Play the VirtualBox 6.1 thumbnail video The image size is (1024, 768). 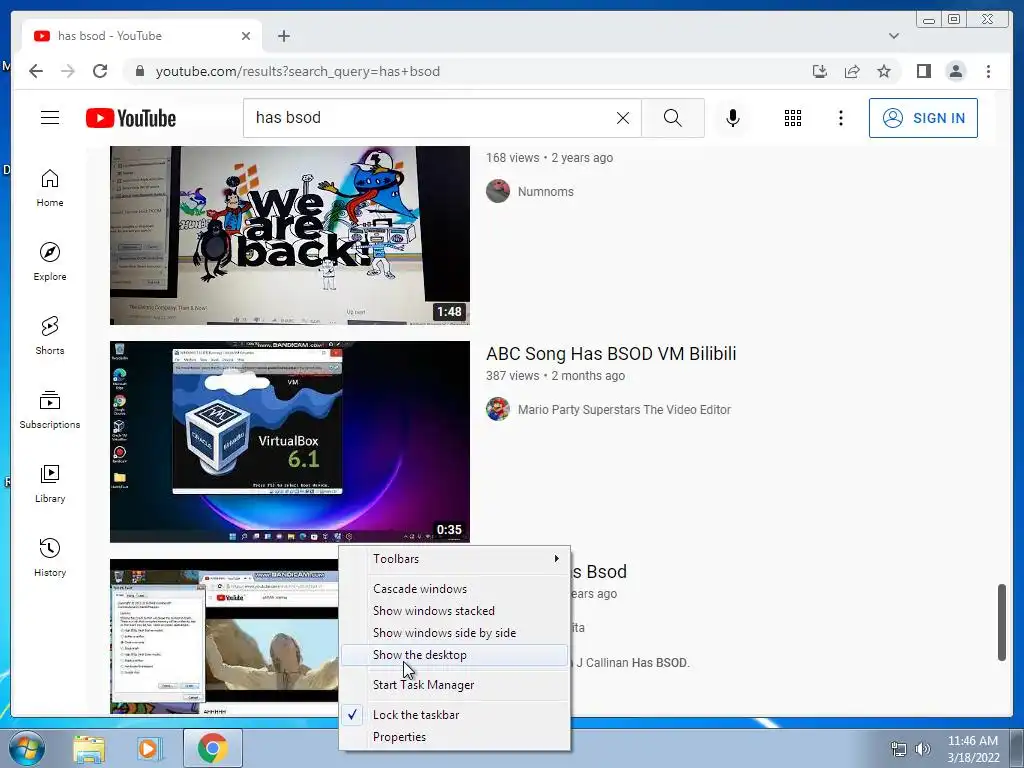(x=289, y=441)
